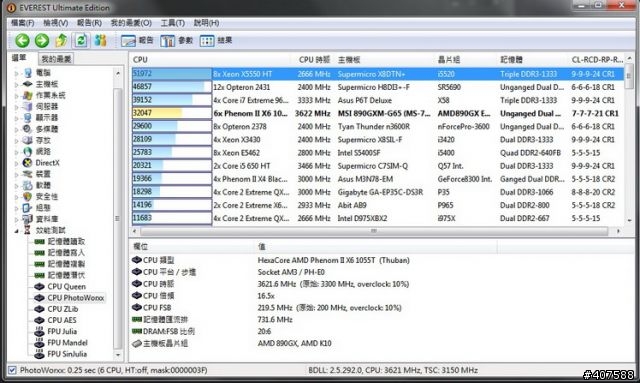
Task: Select the 主機板 motherboard icon in tree
Action: coord(28,84)
